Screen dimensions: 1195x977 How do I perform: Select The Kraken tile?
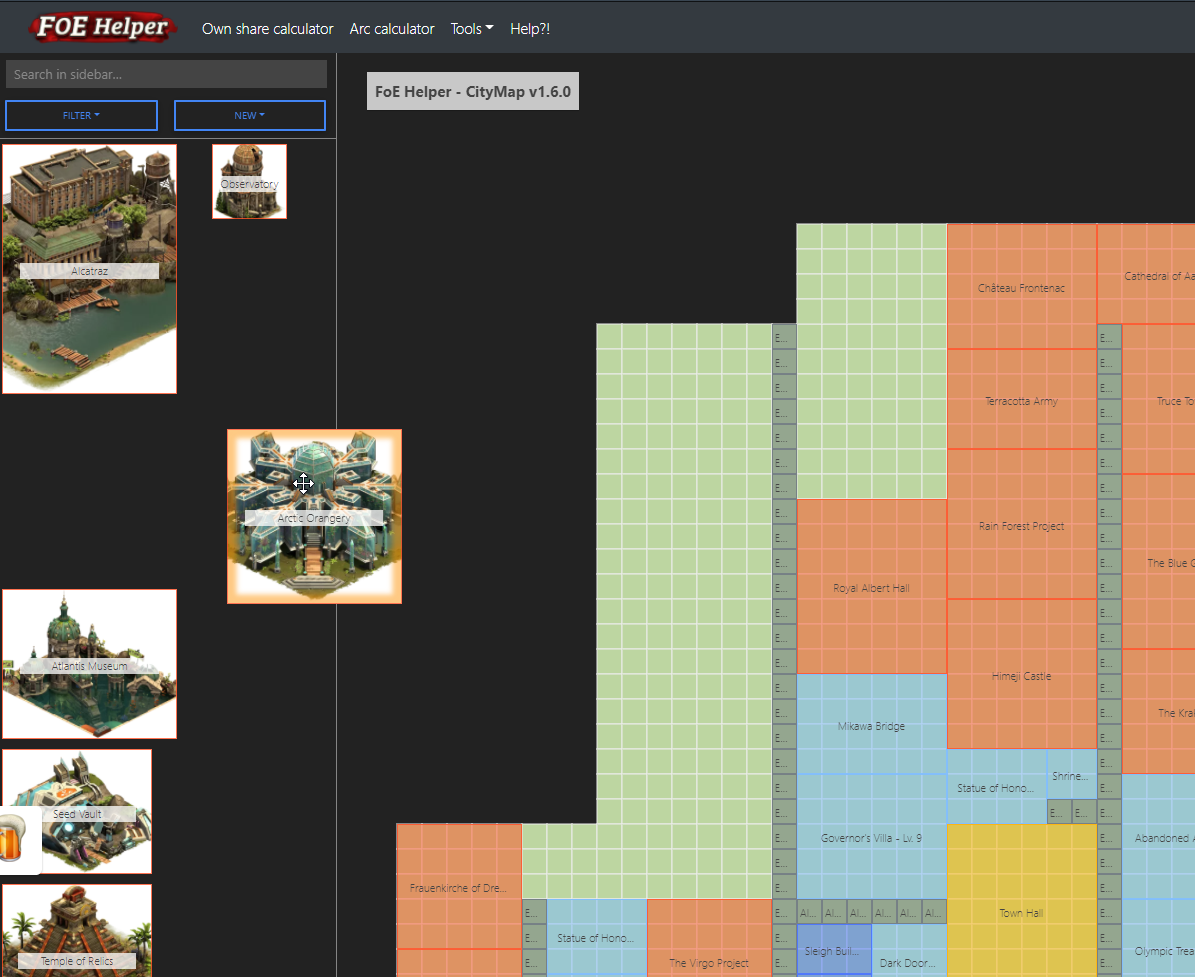(1158, 712)
